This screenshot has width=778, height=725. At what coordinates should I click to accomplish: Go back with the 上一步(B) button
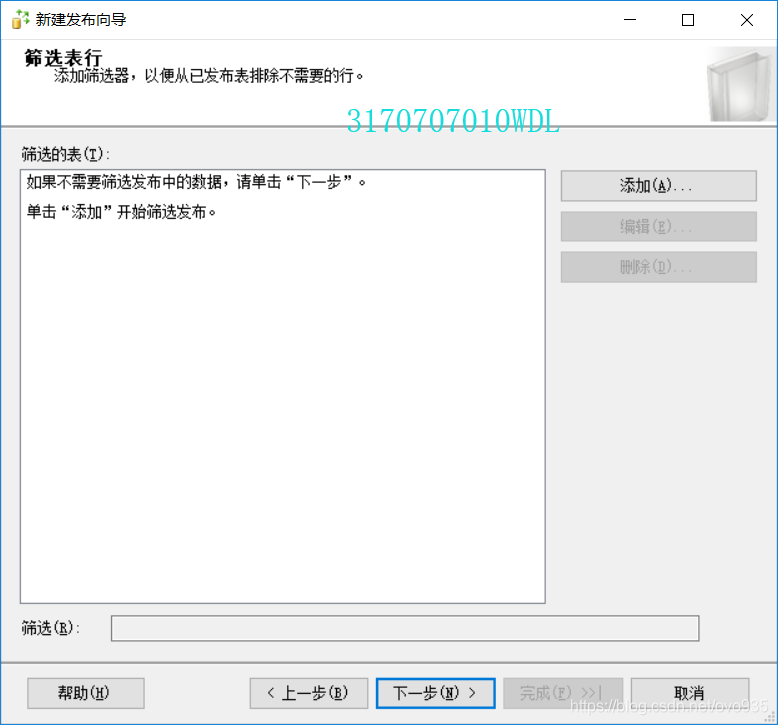309,693
